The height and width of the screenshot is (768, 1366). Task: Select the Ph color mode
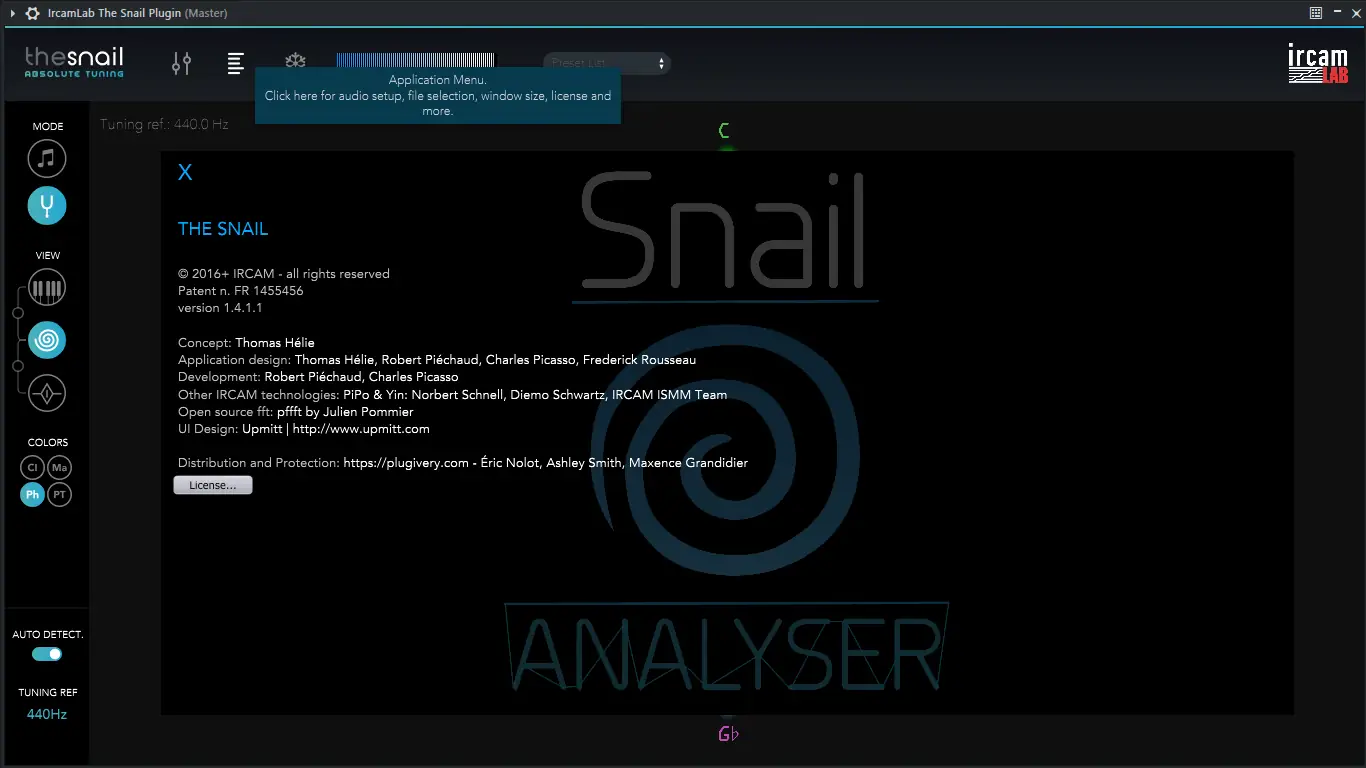click(x=33, y=494)
